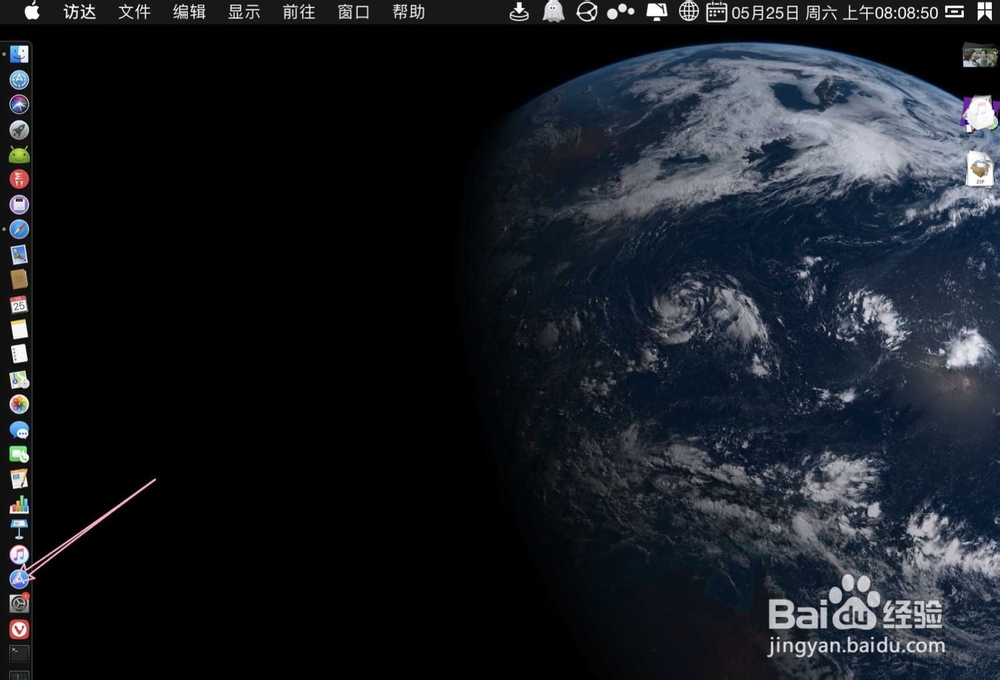
Task: Open the blue compass-like icon below Finder
Action: tap(19, 80)
